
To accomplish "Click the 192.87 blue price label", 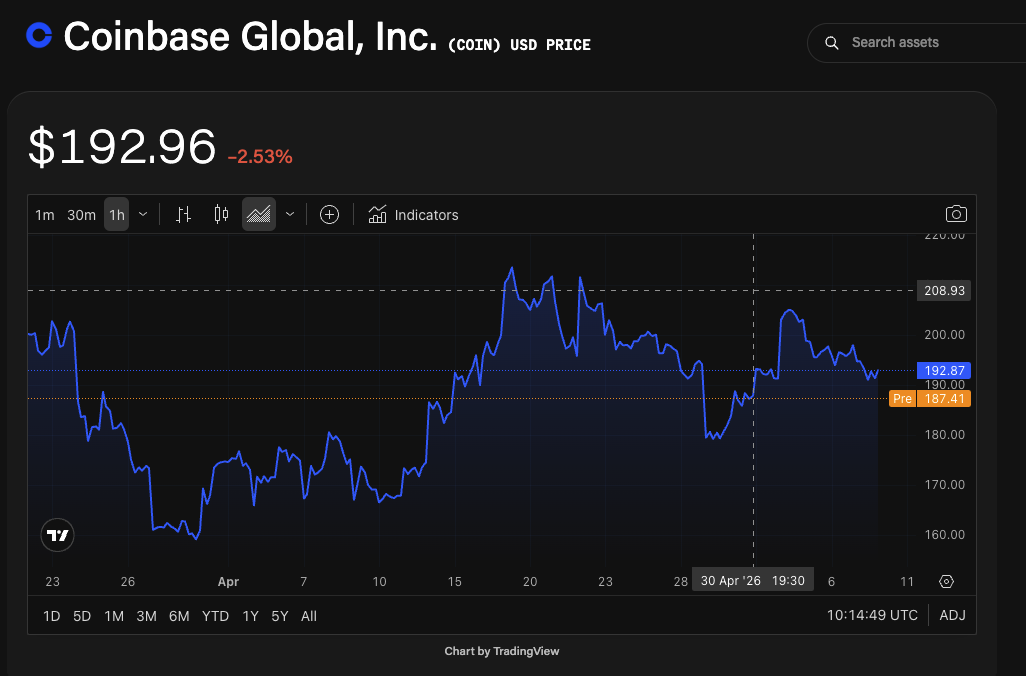I will tap(944, 370).
